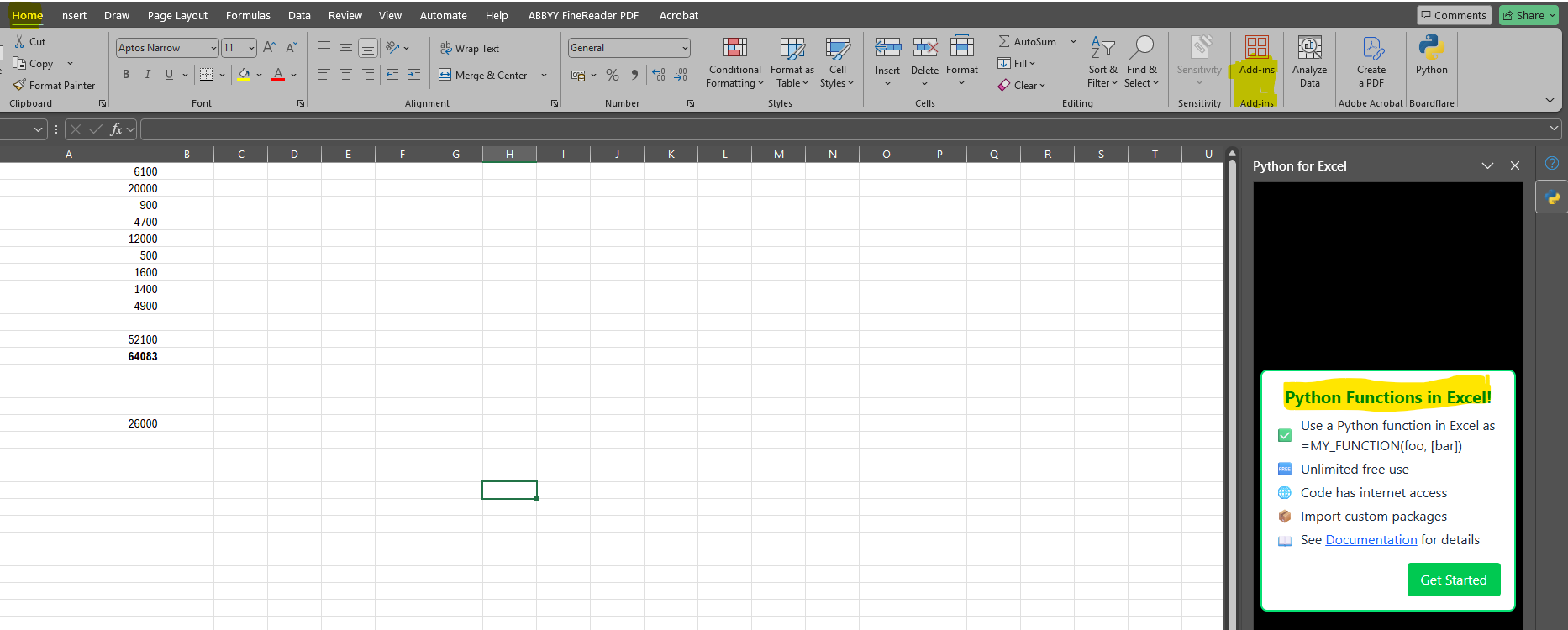Click the Copy icon in Clipboard group

(x=19, y=63)
